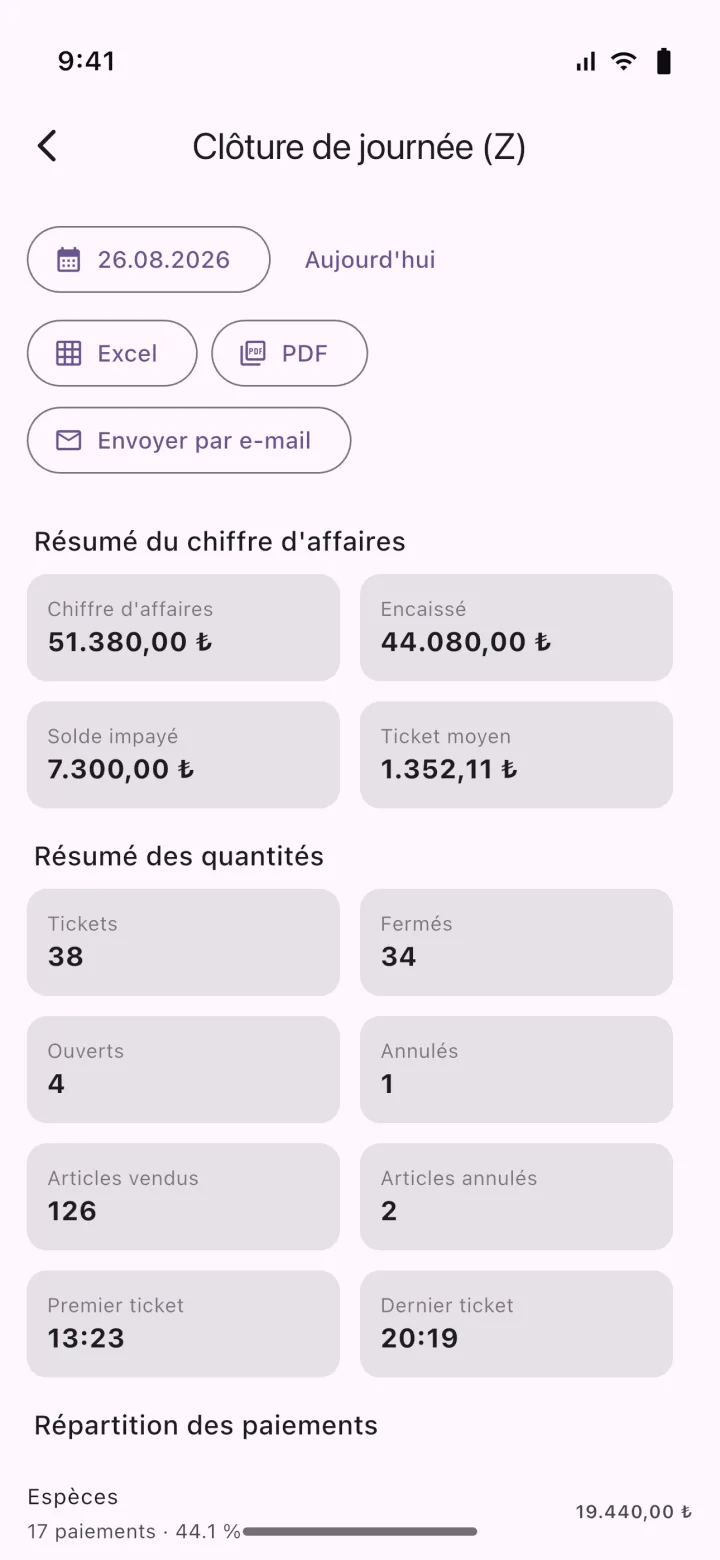720x1560 pixels.
Task: Click the PDF document icon
Action: (x=253, y=353)
